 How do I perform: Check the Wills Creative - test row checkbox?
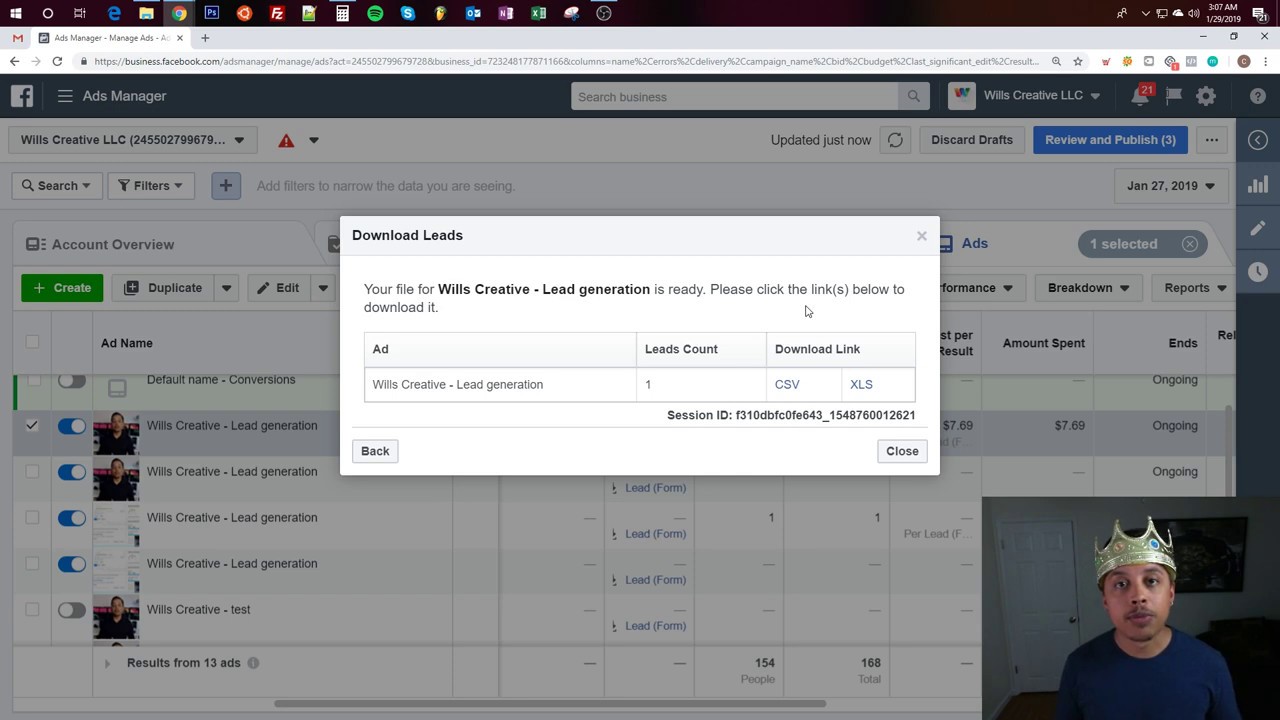point(32,610)
